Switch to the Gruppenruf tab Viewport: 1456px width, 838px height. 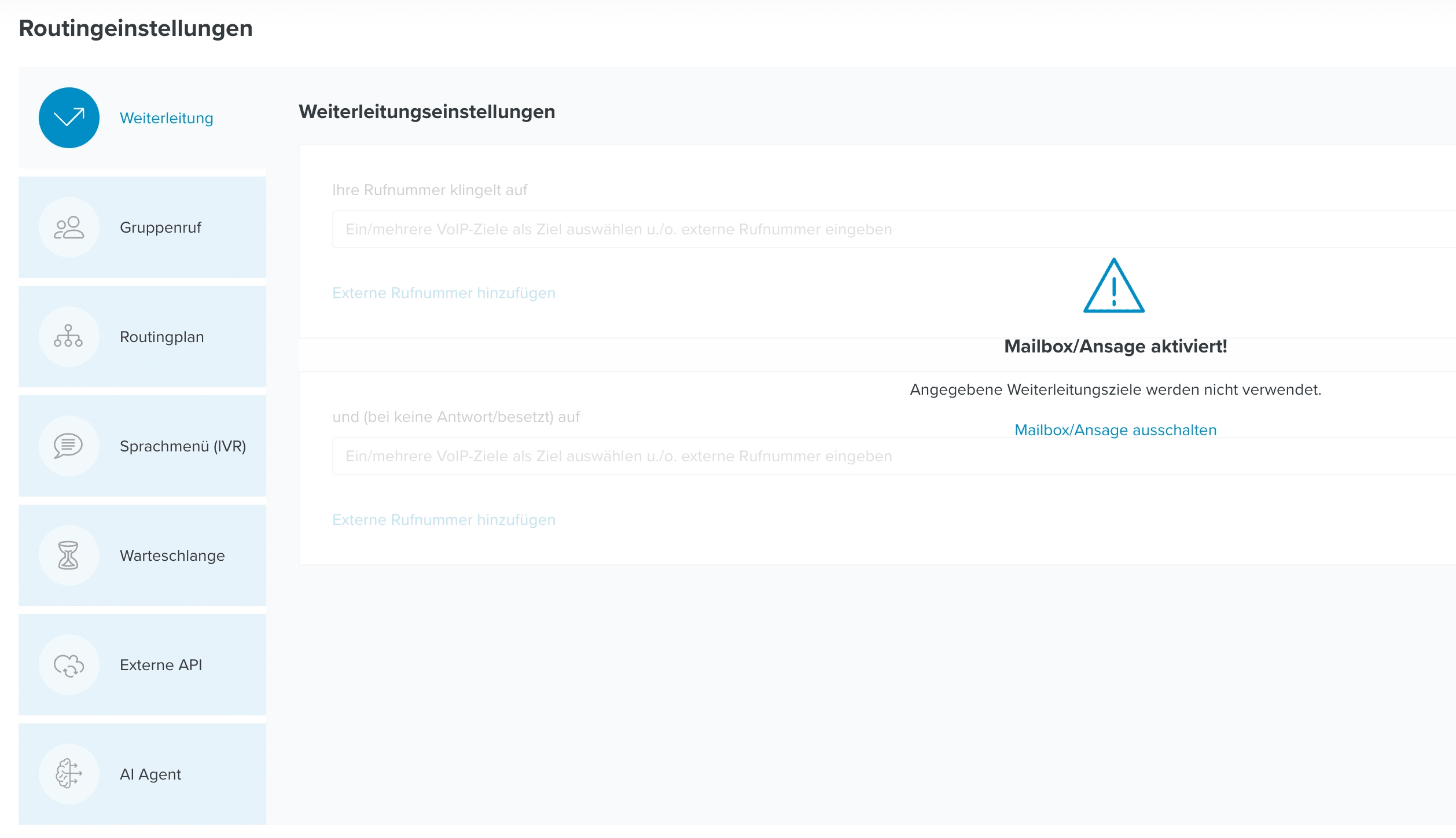pyautogui.click(x=160, y=227)
